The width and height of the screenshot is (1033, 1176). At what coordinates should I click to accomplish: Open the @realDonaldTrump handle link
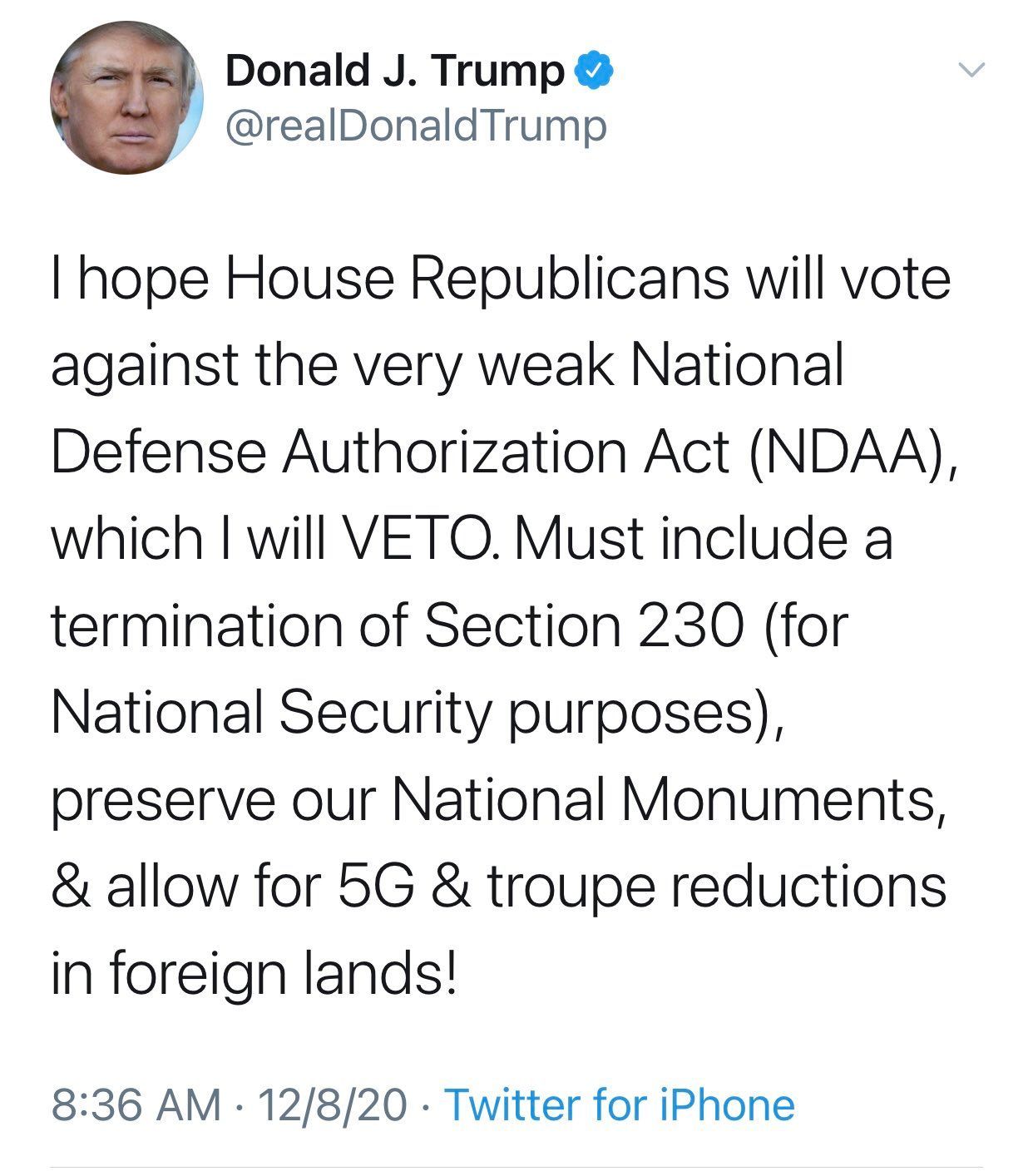(x=416, y=126)
